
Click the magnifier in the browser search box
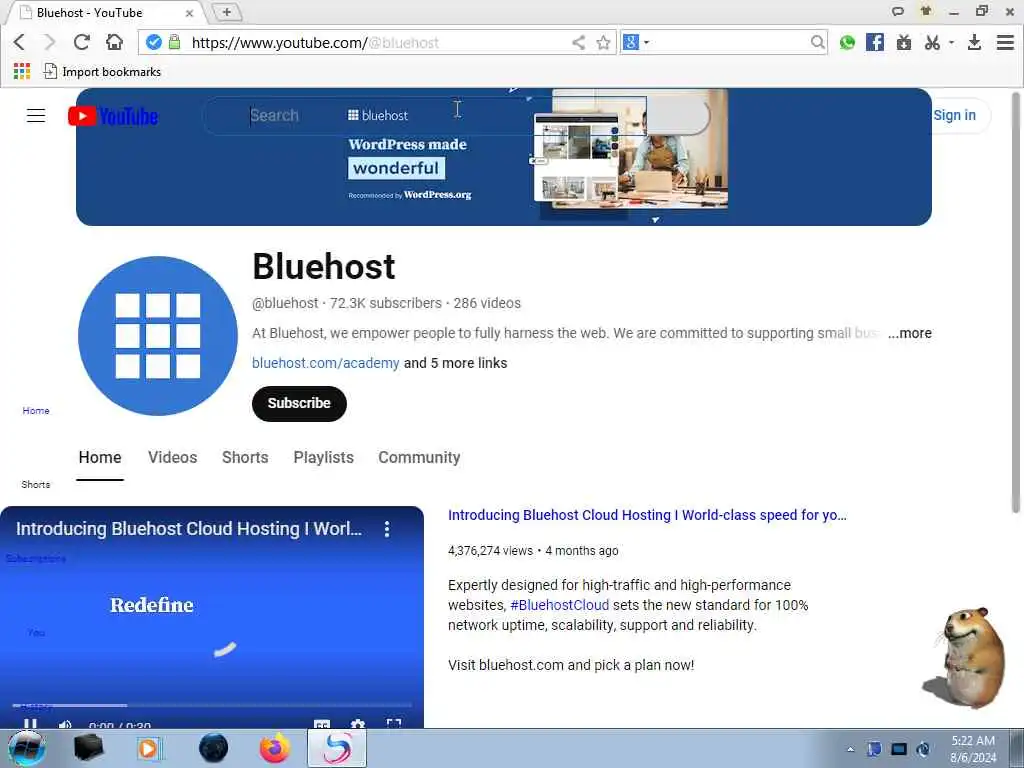[x=817, y=42]
